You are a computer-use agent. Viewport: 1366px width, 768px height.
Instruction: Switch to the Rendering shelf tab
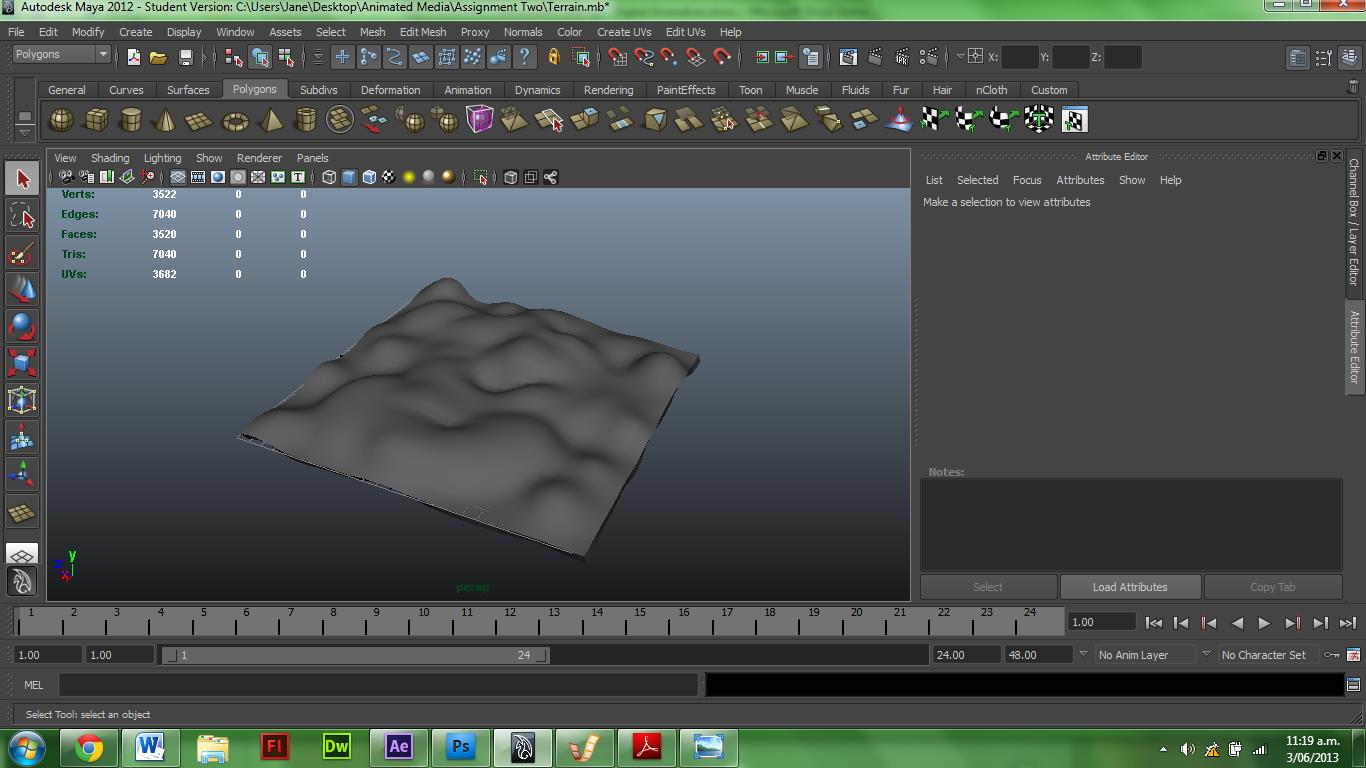pyautogui.click(x=608, y=90)
